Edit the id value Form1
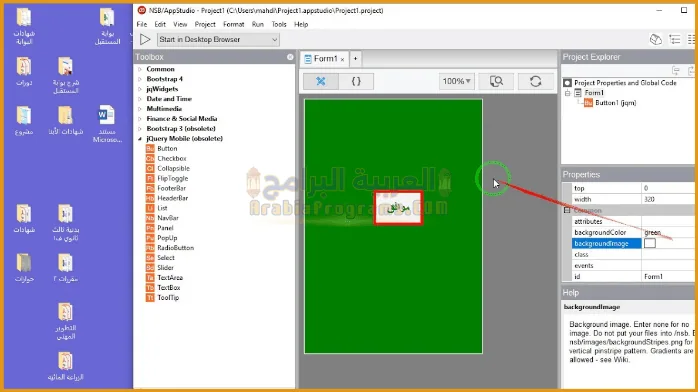Screen dimensions: 698x392 point(669,277)
